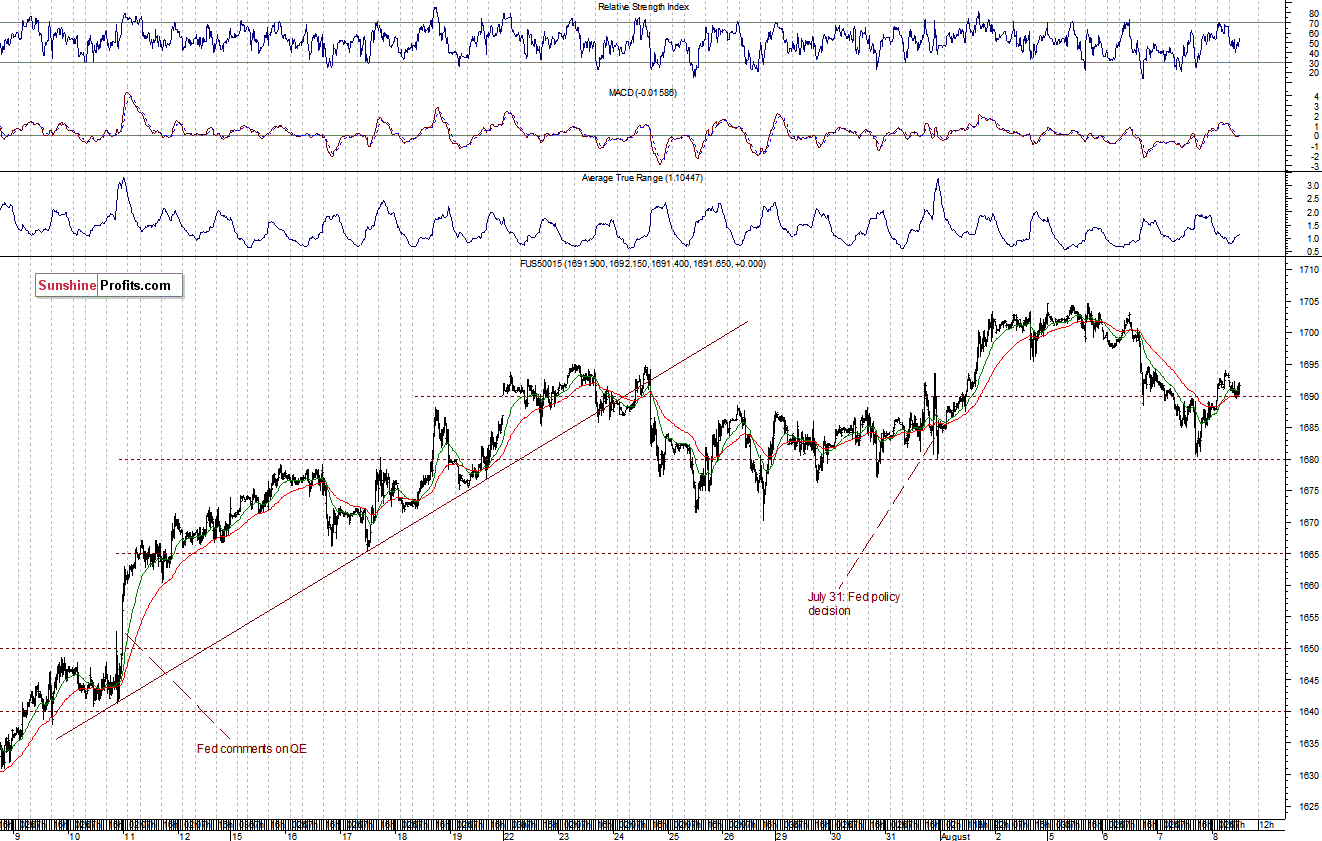Click the date 11 on time axis
The image size is (1322, 841).
[x=129, y=835]
